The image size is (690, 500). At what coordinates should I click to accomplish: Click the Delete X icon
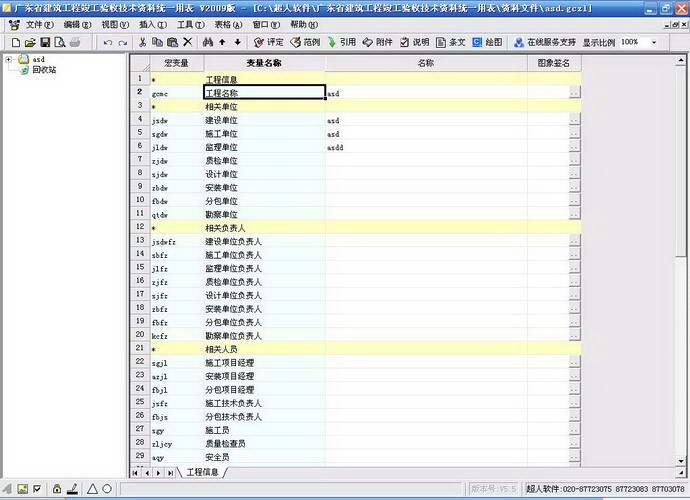coord(187,42)
